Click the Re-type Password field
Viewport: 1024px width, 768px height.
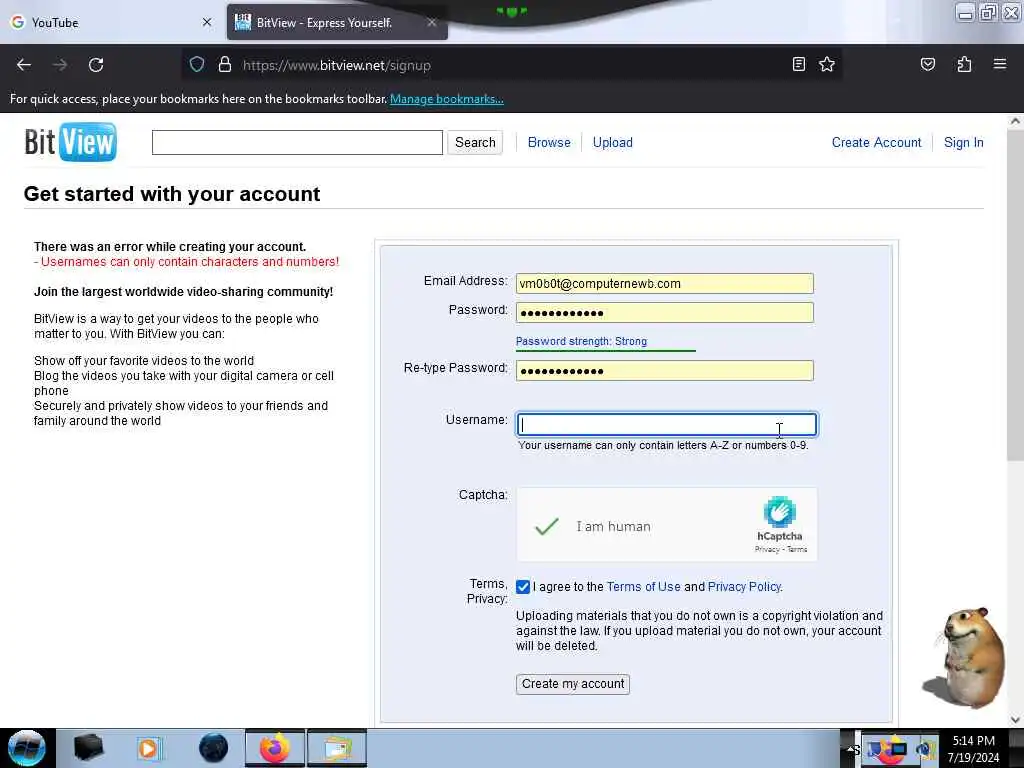pos(664,370)
